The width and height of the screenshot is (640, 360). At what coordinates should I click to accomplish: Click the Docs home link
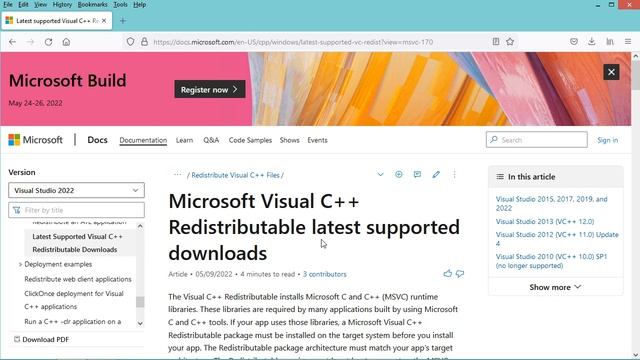97,140
